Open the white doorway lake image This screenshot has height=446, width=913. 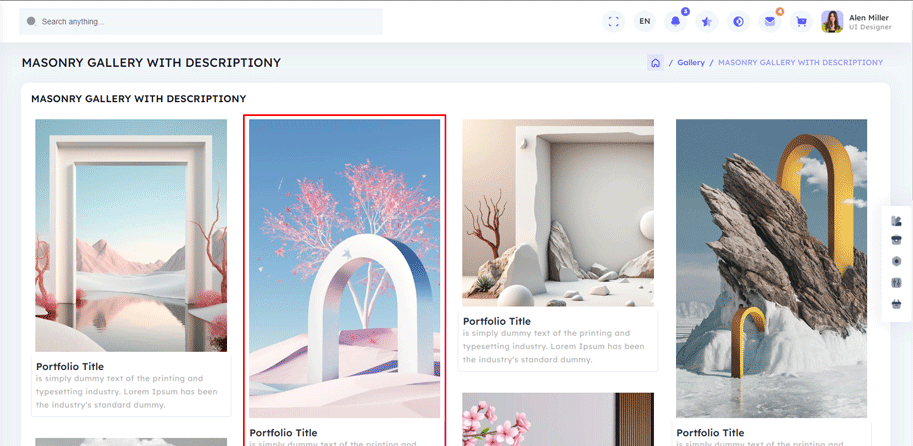[x=131, y=235]
